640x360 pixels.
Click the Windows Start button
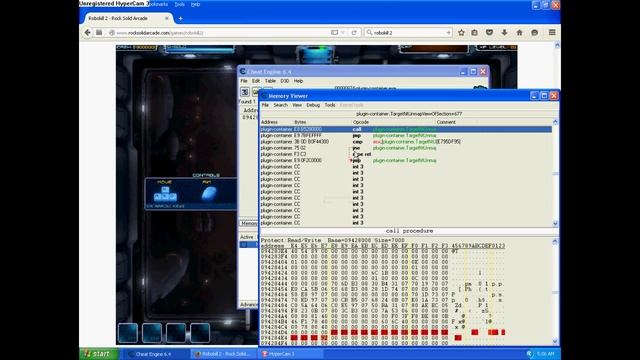point(98,354)
